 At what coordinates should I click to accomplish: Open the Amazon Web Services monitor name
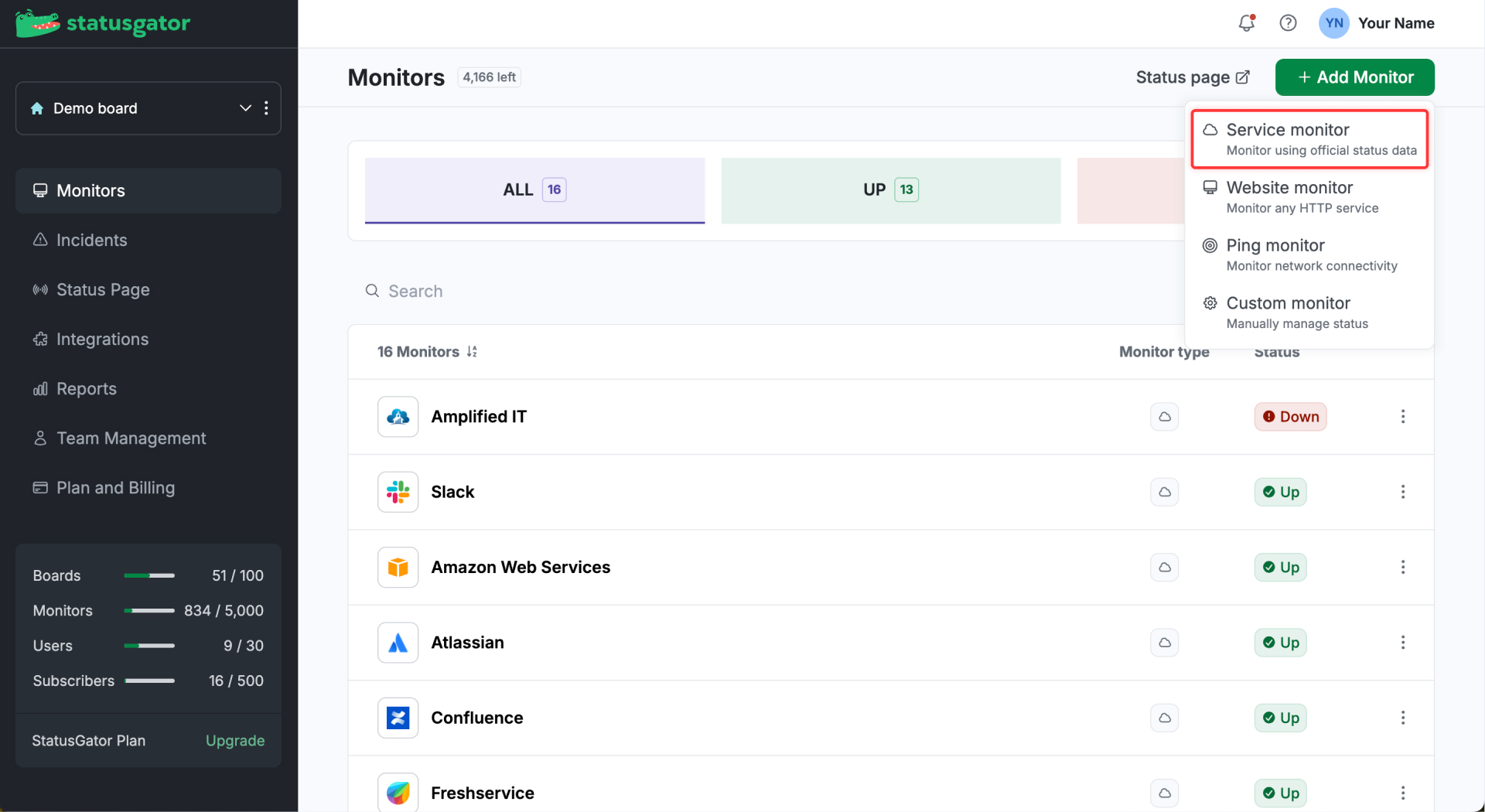(521, 568)
